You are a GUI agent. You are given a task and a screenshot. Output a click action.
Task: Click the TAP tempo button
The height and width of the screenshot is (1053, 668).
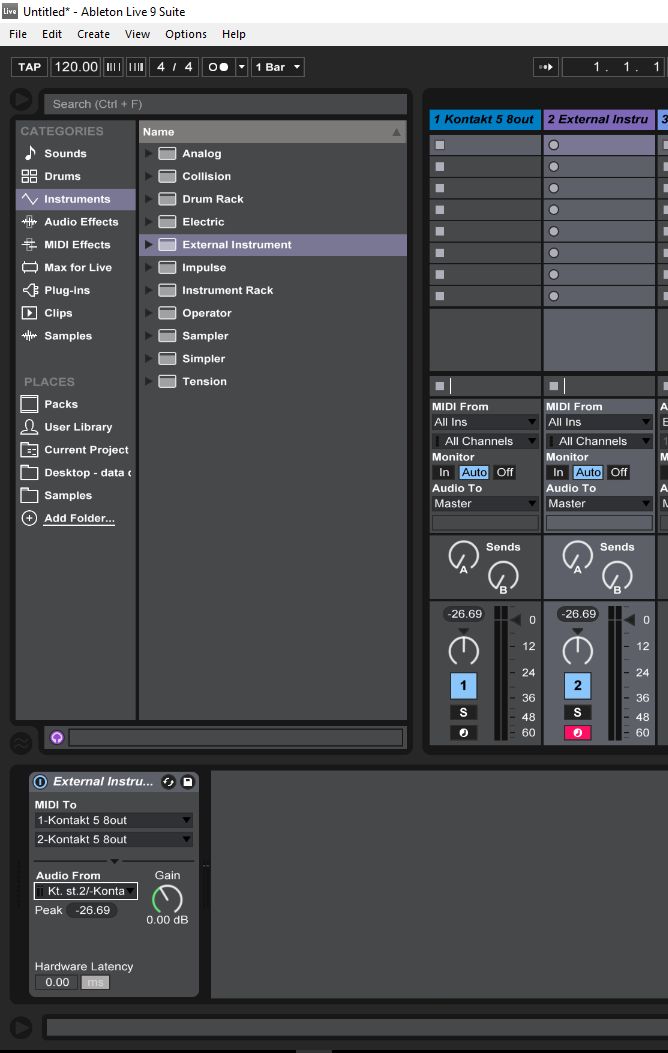click(30, 67)
